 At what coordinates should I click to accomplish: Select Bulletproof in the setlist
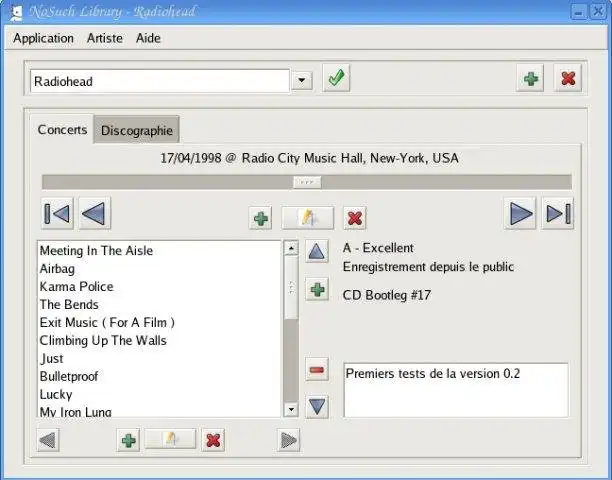click(159, 376)
